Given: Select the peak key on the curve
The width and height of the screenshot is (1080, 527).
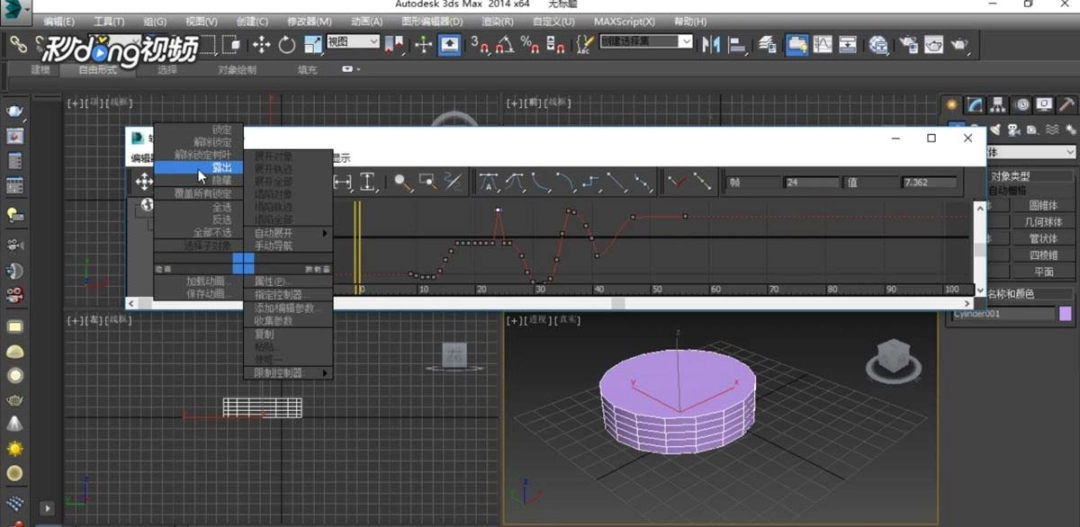Looking at the screenshot, I should [498, 209].
